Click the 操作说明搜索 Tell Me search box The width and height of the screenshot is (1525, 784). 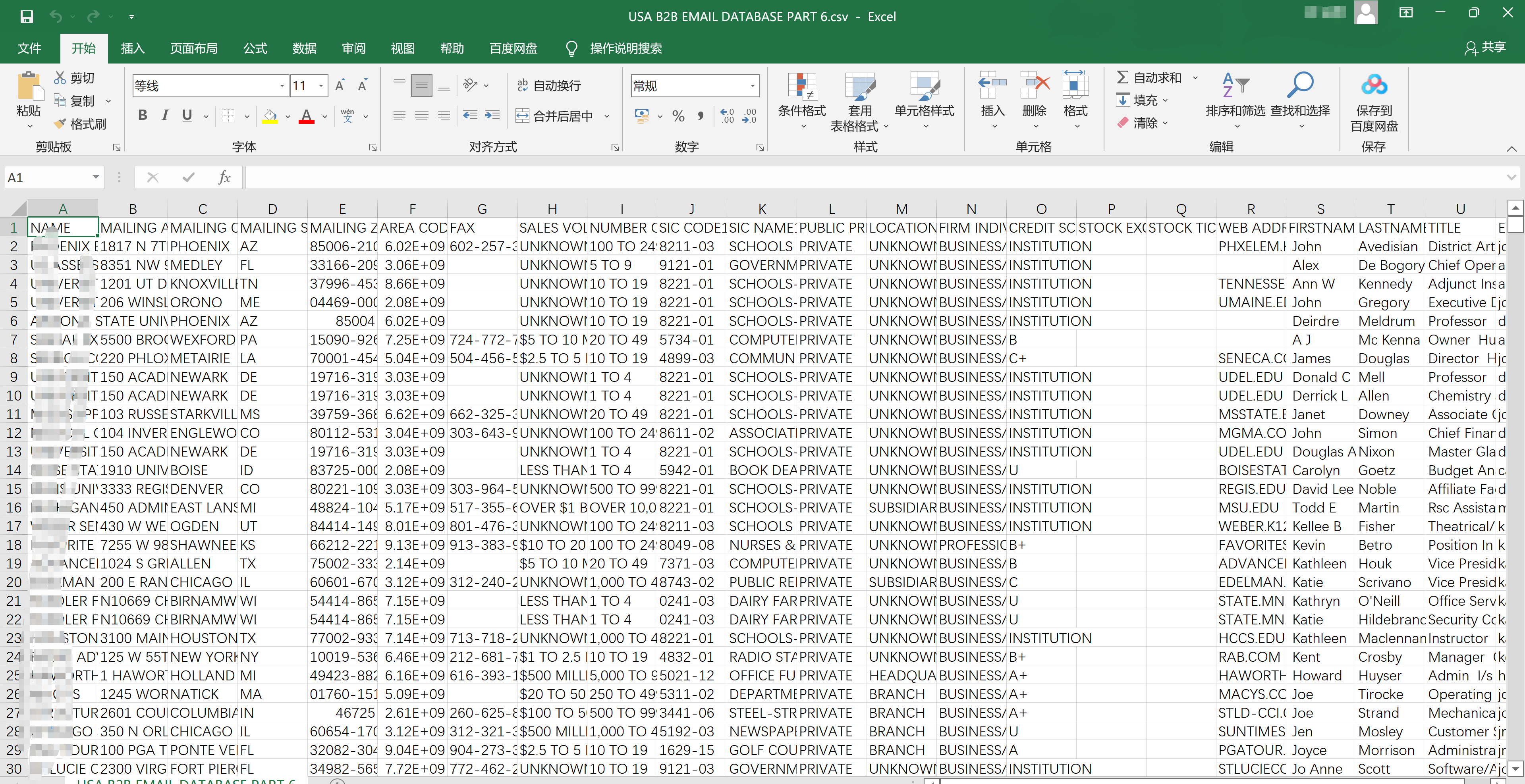pyautogui.click(x=625, y=48)
